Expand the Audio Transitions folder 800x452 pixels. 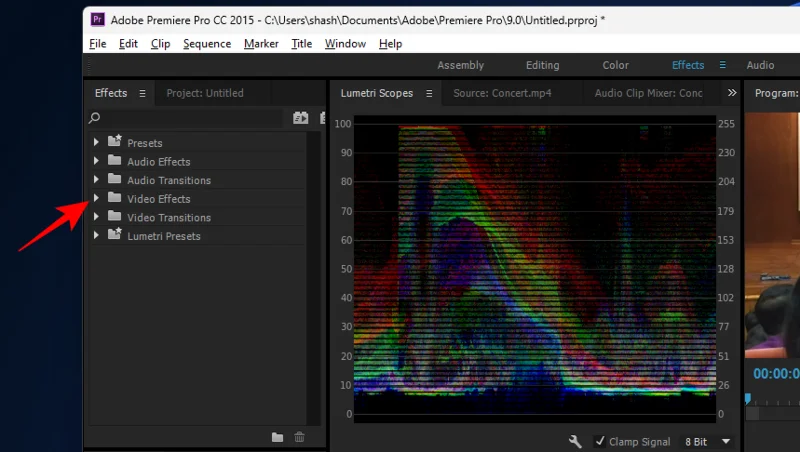pyautogui.click(x=96, y=180)
